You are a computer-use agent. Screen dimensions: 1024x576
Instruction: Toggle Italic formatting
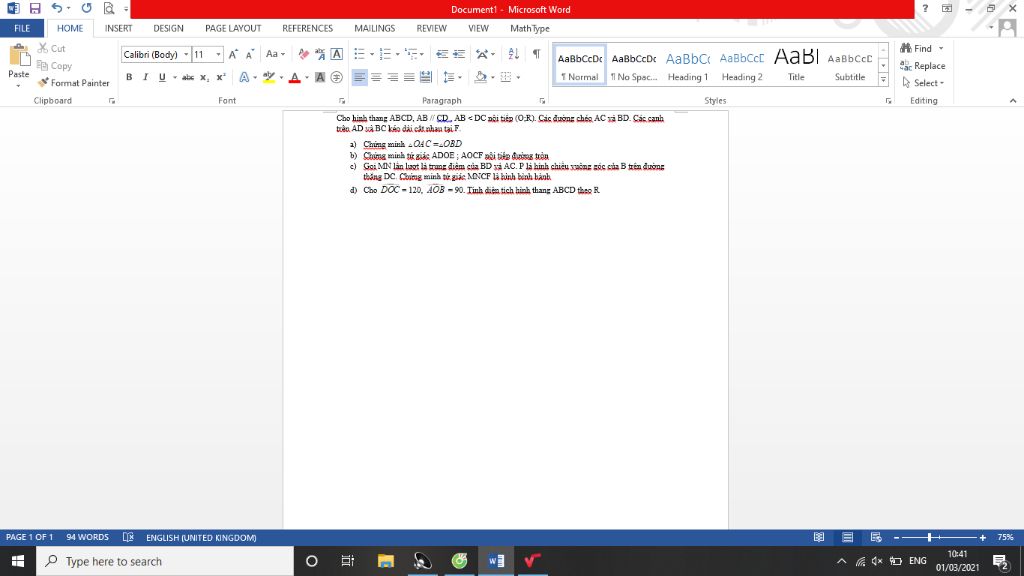pos(146,77)
